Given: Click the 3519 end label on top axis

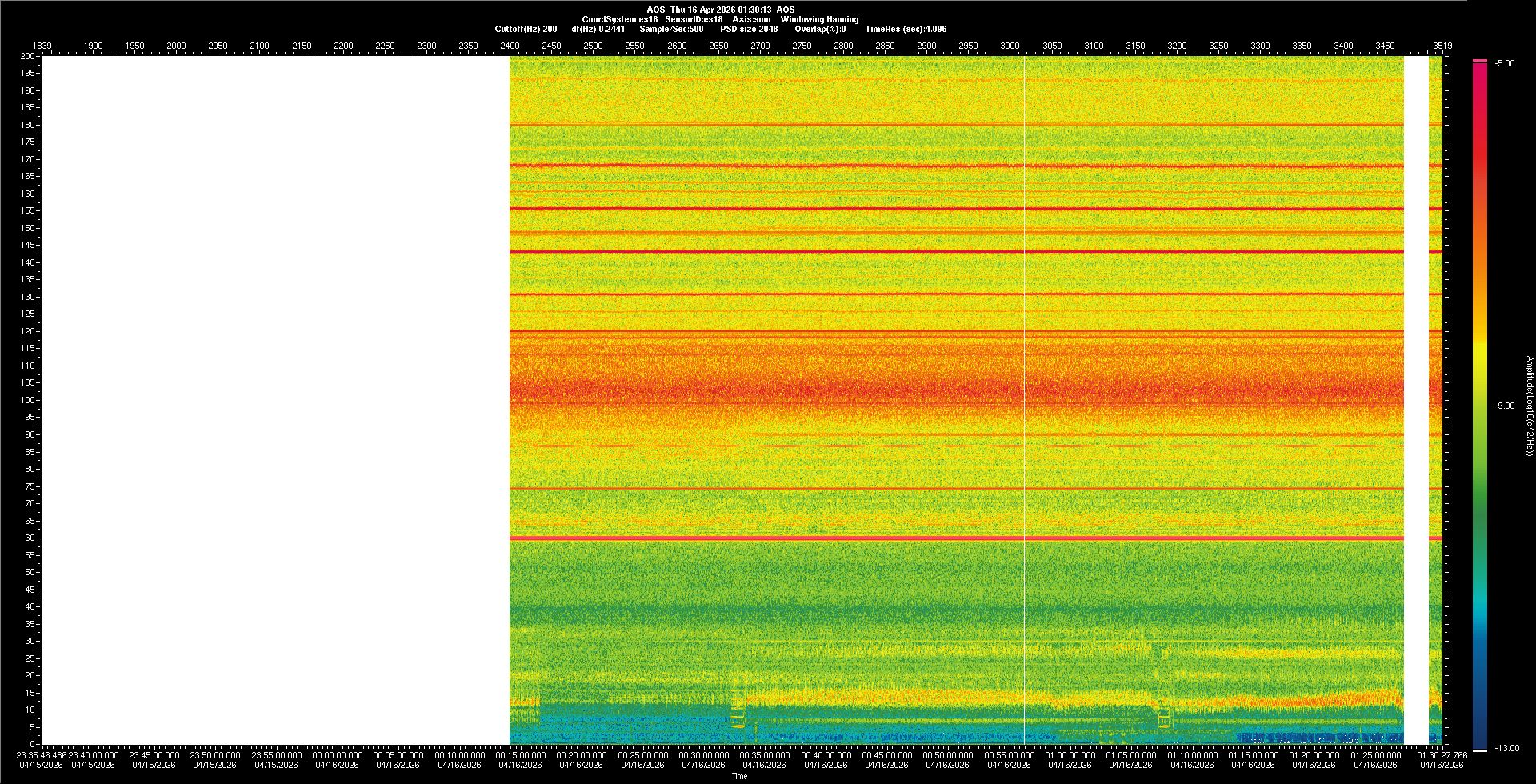Looking at the screenshot, I should click(x=1442, y=46).
